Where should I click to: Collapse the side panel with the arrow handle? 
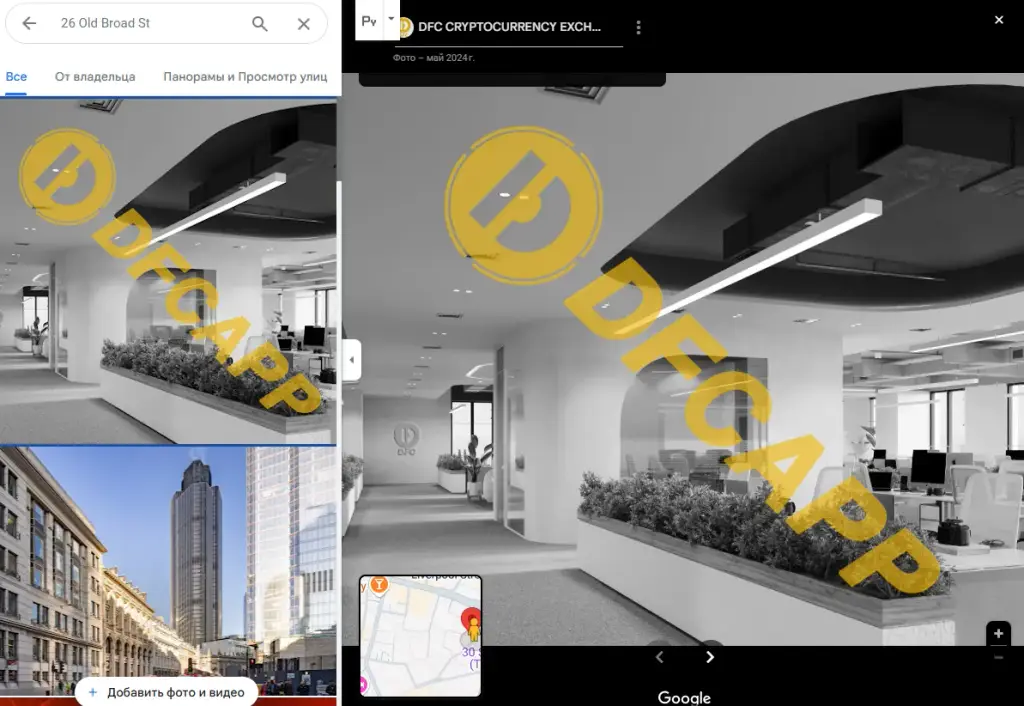coord(351,360)
